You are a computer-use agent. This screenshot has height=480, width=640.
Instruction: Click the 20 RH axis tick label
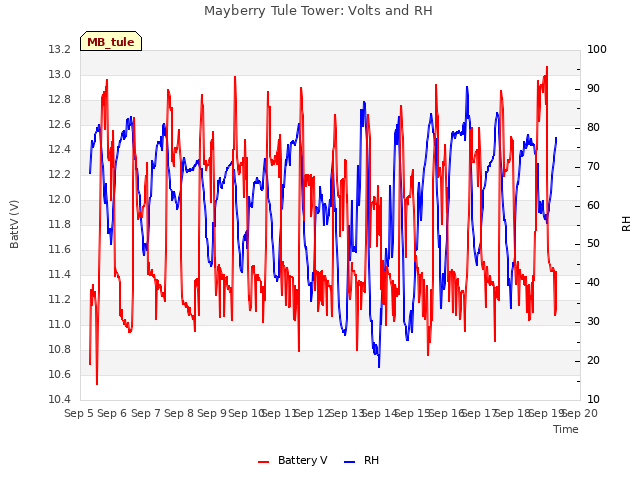pyautogui.click(x=593, y=360)
